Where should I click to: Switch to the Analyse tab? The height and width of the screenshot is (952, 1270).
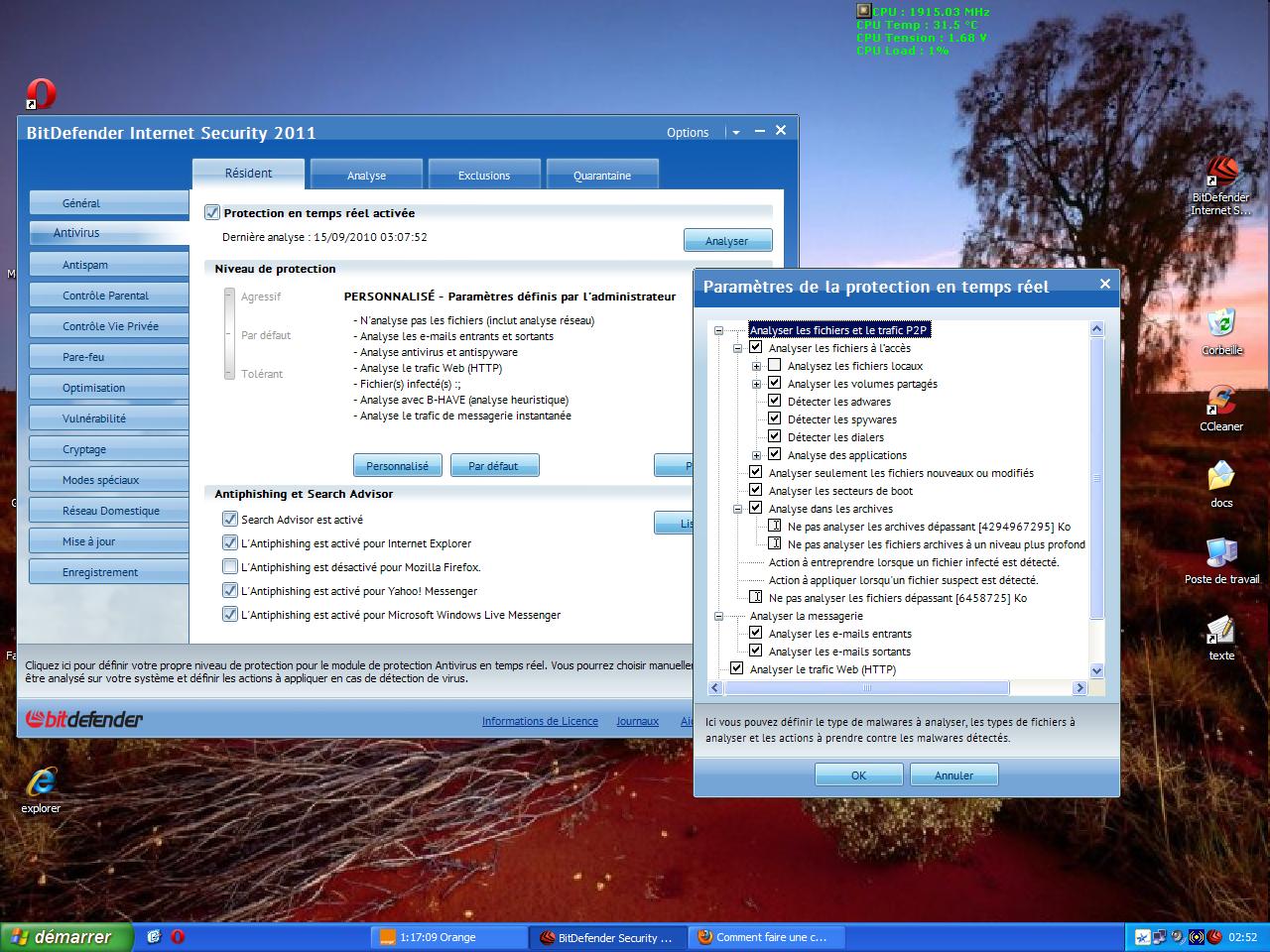tap(366, 175)
